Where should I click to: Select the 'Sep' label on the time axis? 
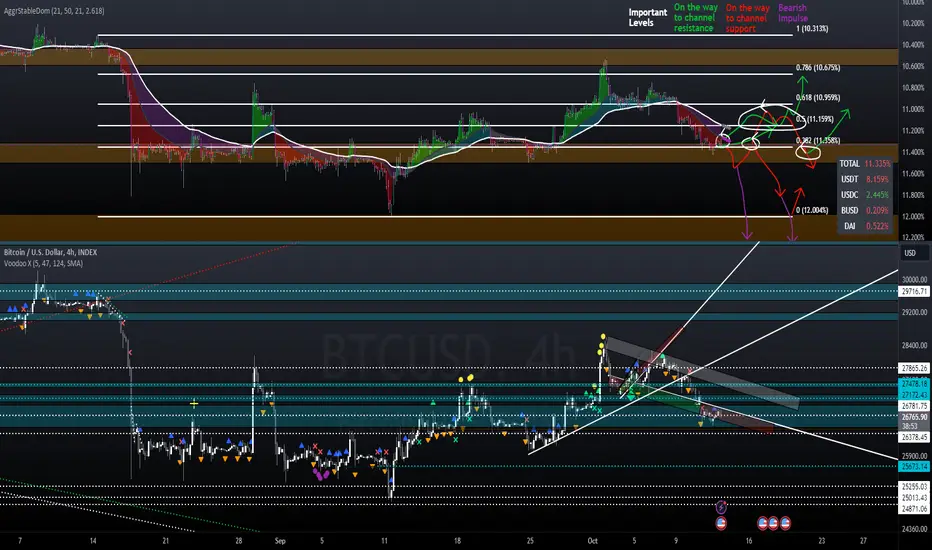click(x=280, y=541)
